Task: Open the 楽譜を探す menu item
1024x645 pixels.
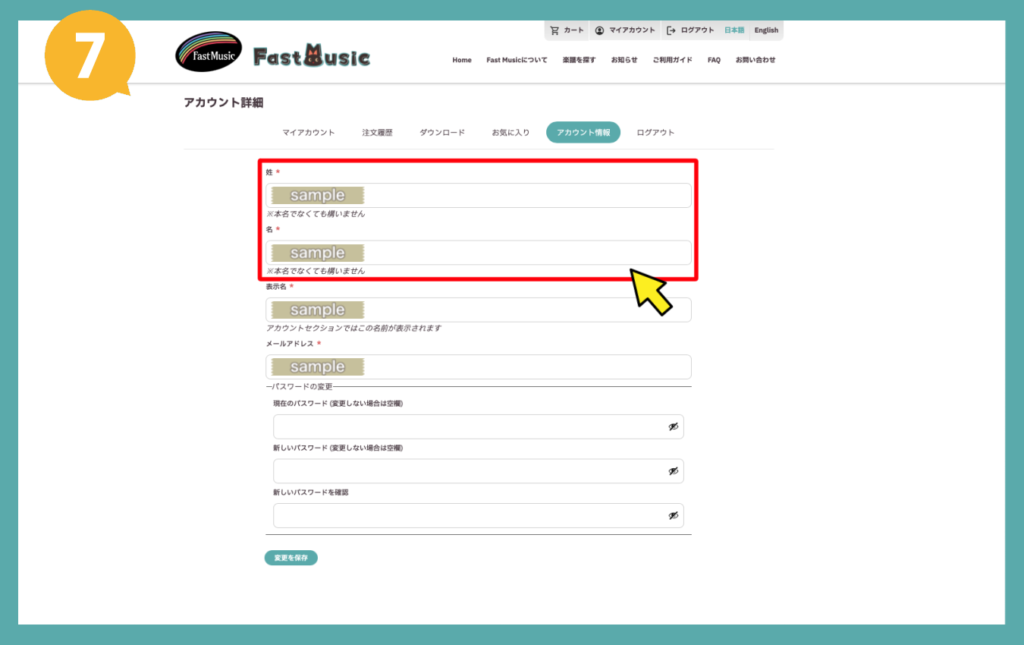Action: pos(579,60)
